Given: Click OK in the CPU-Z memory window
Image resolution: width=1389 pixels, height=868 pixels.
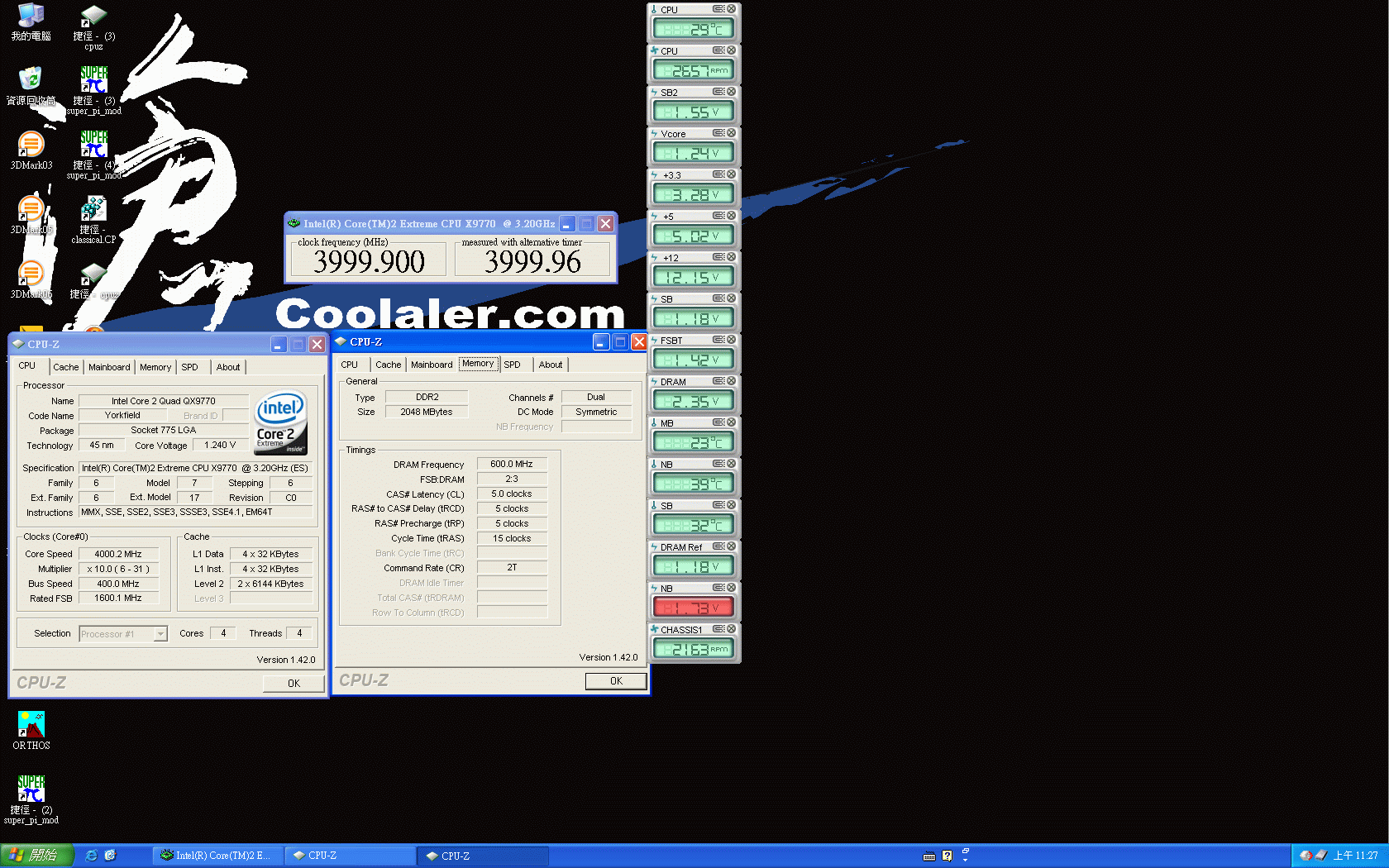Looking at the screenshot, I should (616, 681).
